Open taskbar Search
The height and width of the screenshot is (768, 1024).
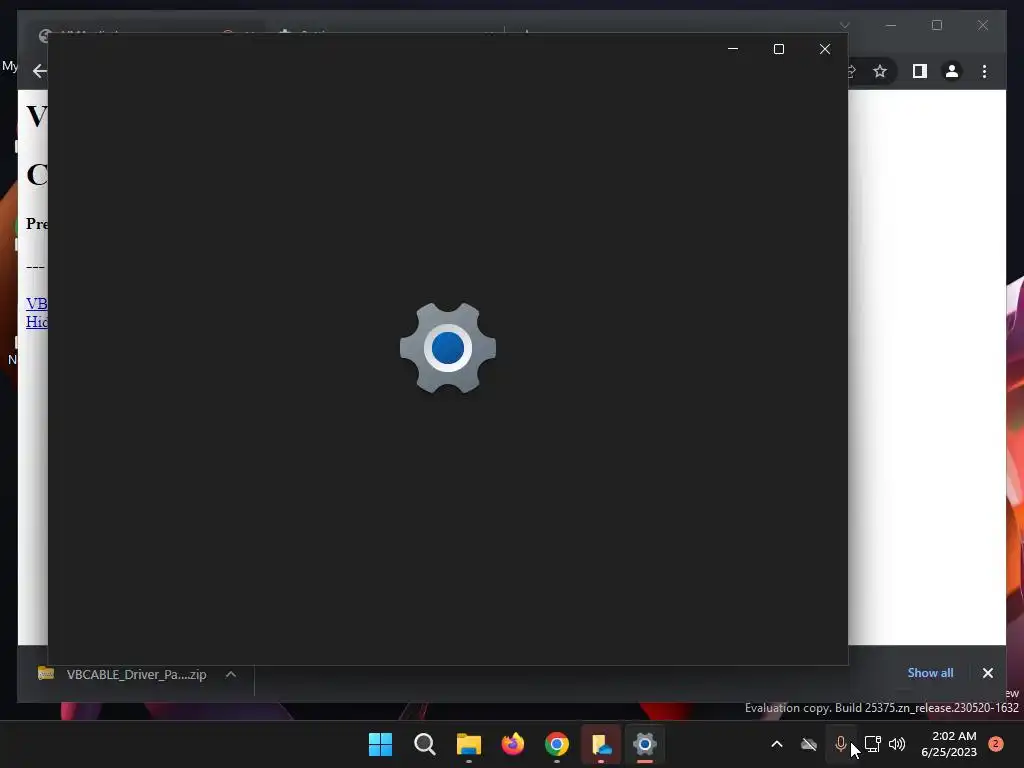coord(424,744)
